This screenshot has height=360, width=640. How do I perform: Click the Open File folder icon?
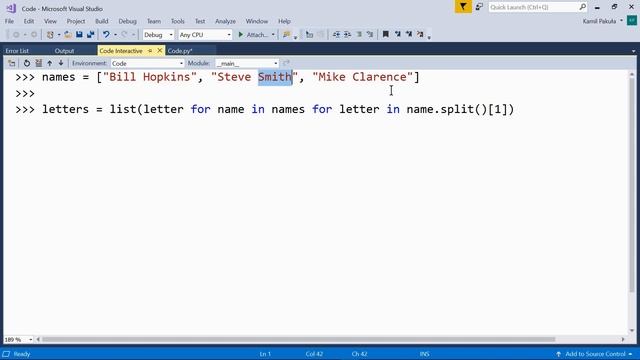tap(68, 35)
